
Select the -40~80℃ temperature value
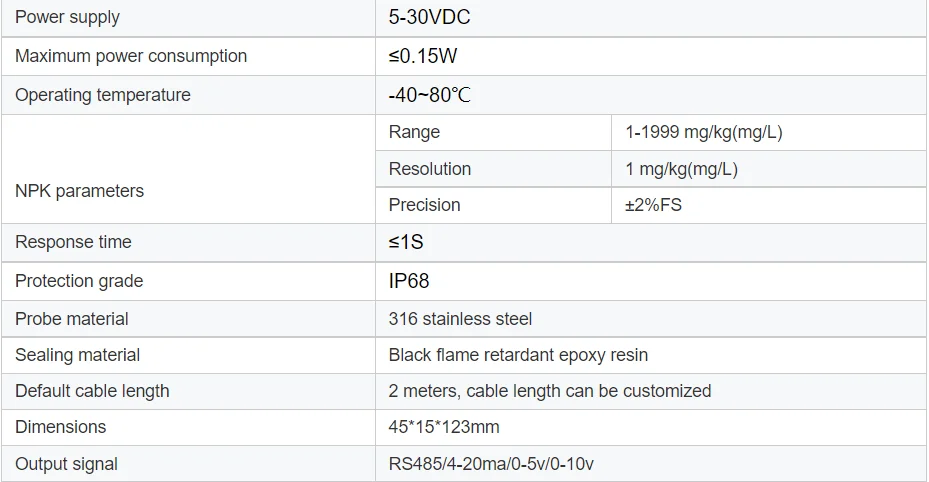point(430,95)
